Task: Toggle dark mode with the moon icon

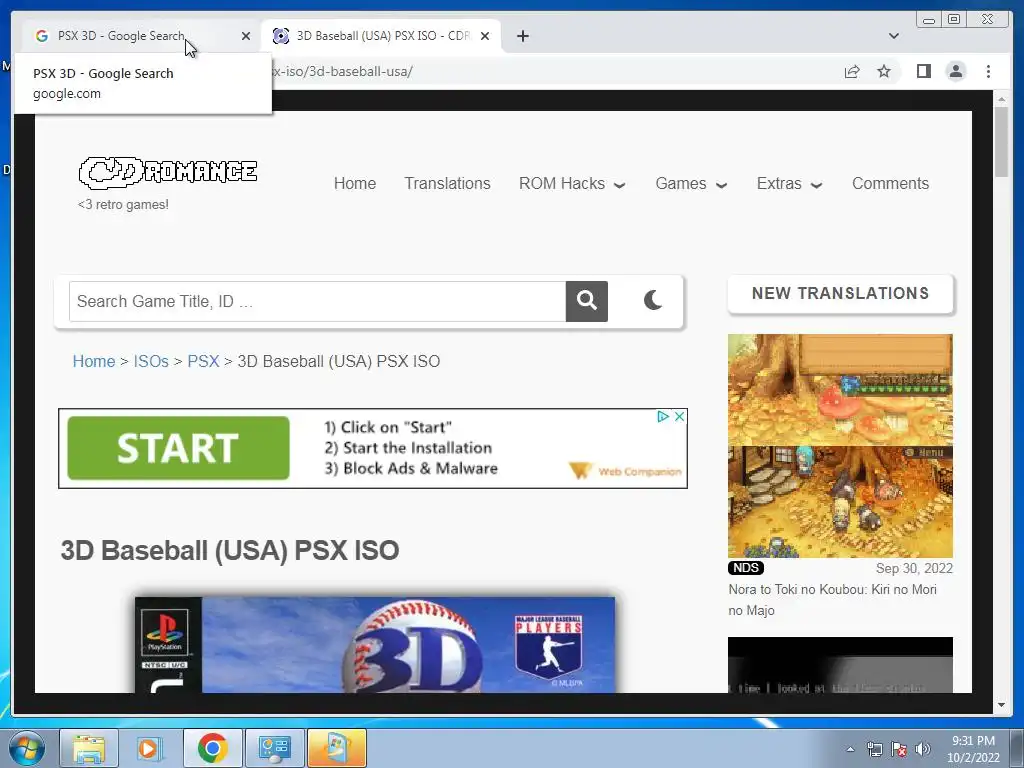Action: pyautogui.click(x=652, y=300)
